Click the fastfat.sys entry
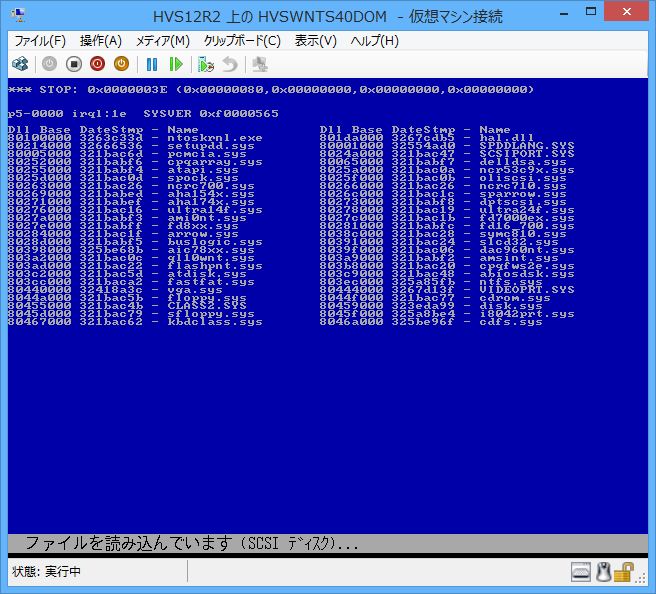The width and height of the screenshot is (656, 594). tap(211, 282)
